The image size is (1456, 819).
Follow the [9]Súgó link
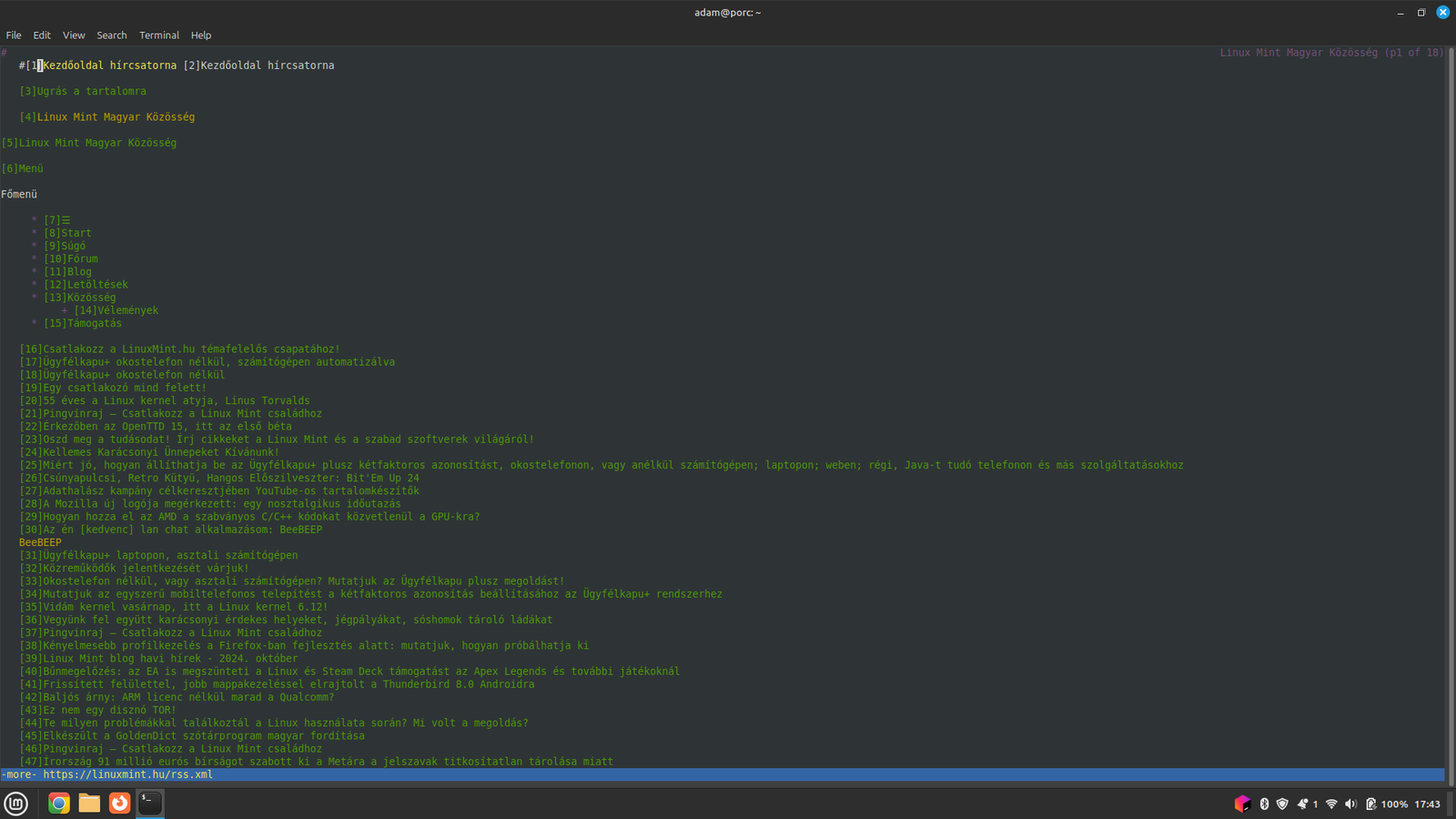[65, 246]
